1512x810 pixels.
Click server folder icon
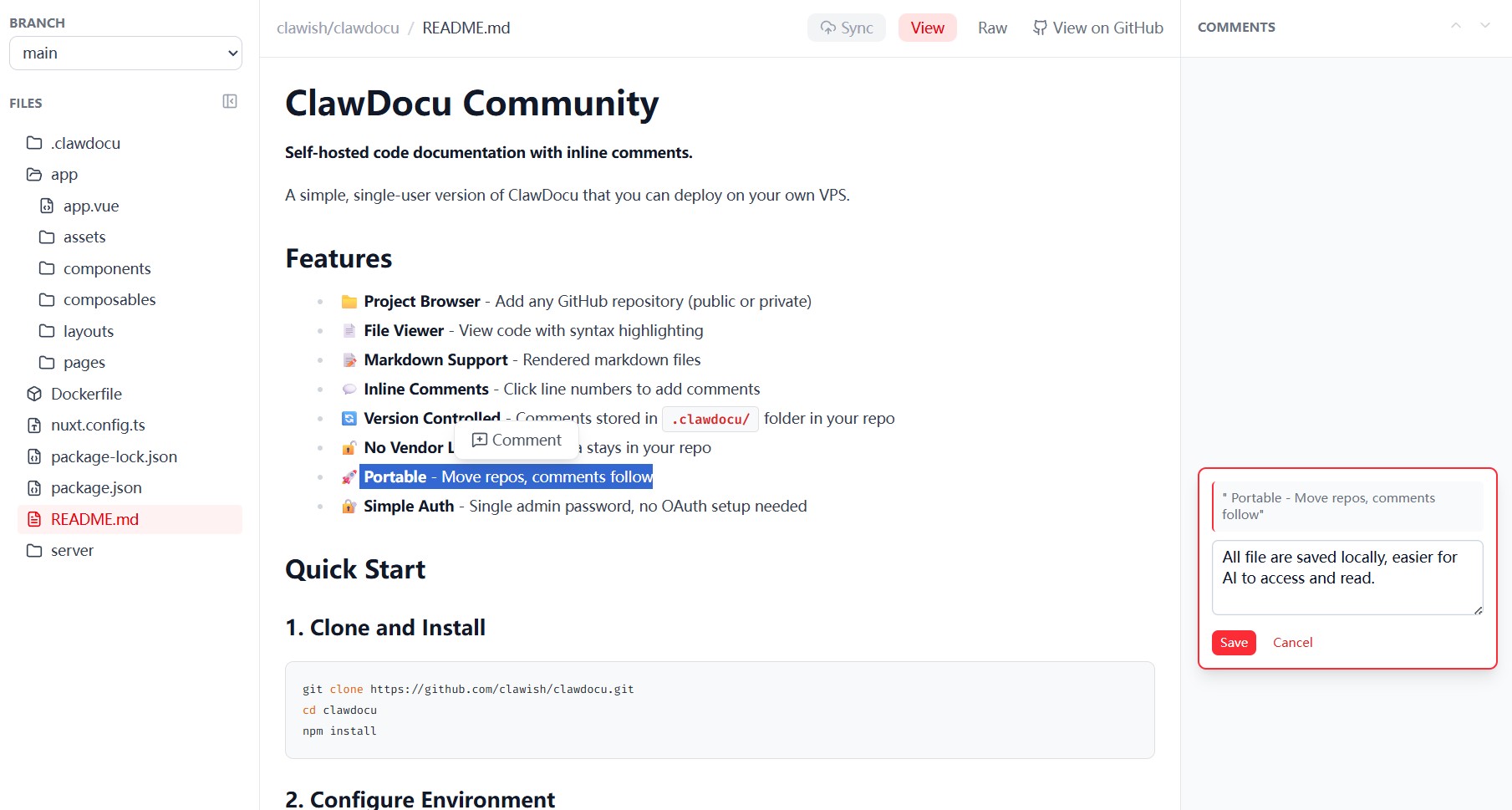34,551
